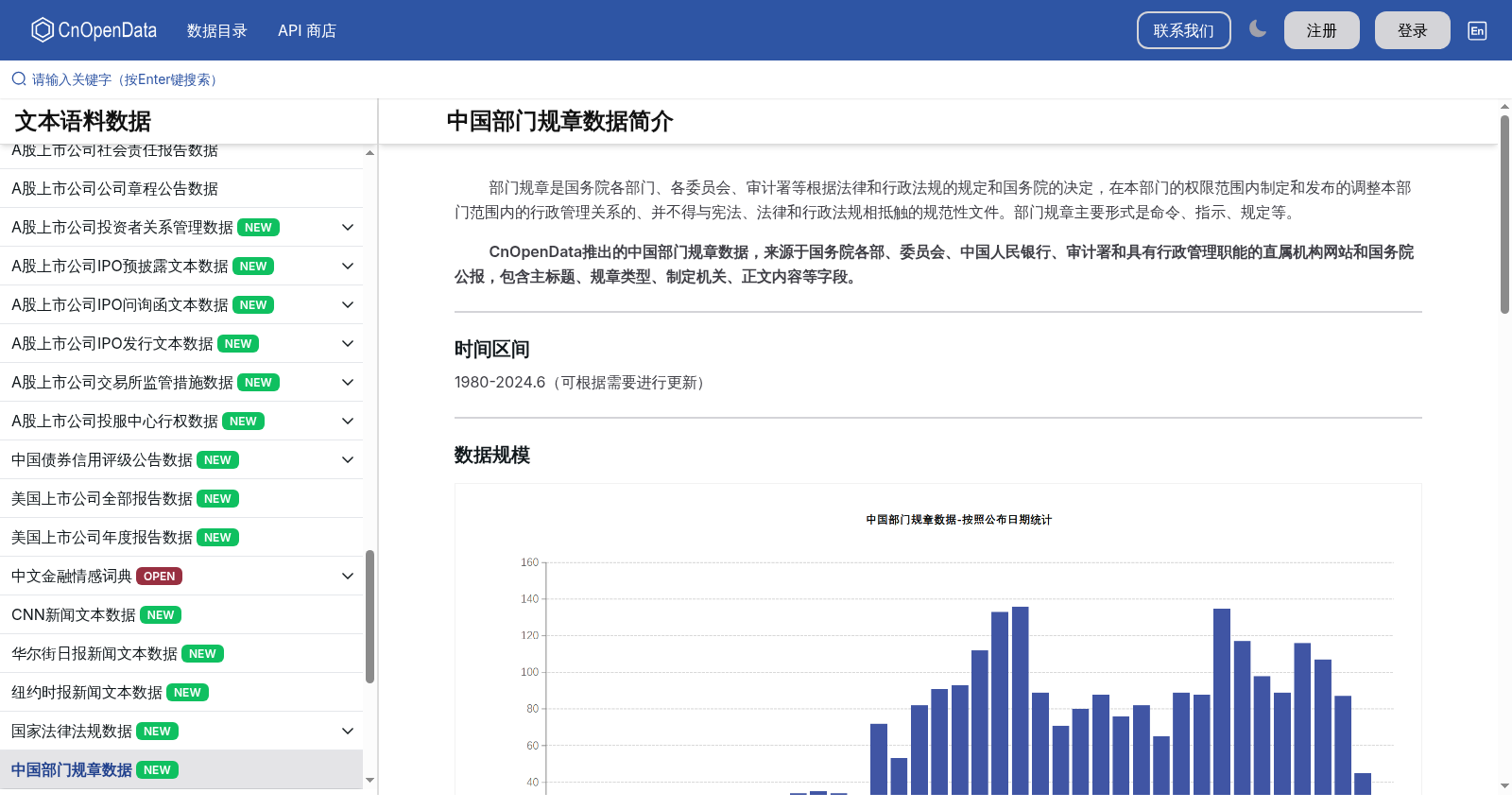
Task: Click sidebar scrollbar down arrow
Action: pos(370,781)
